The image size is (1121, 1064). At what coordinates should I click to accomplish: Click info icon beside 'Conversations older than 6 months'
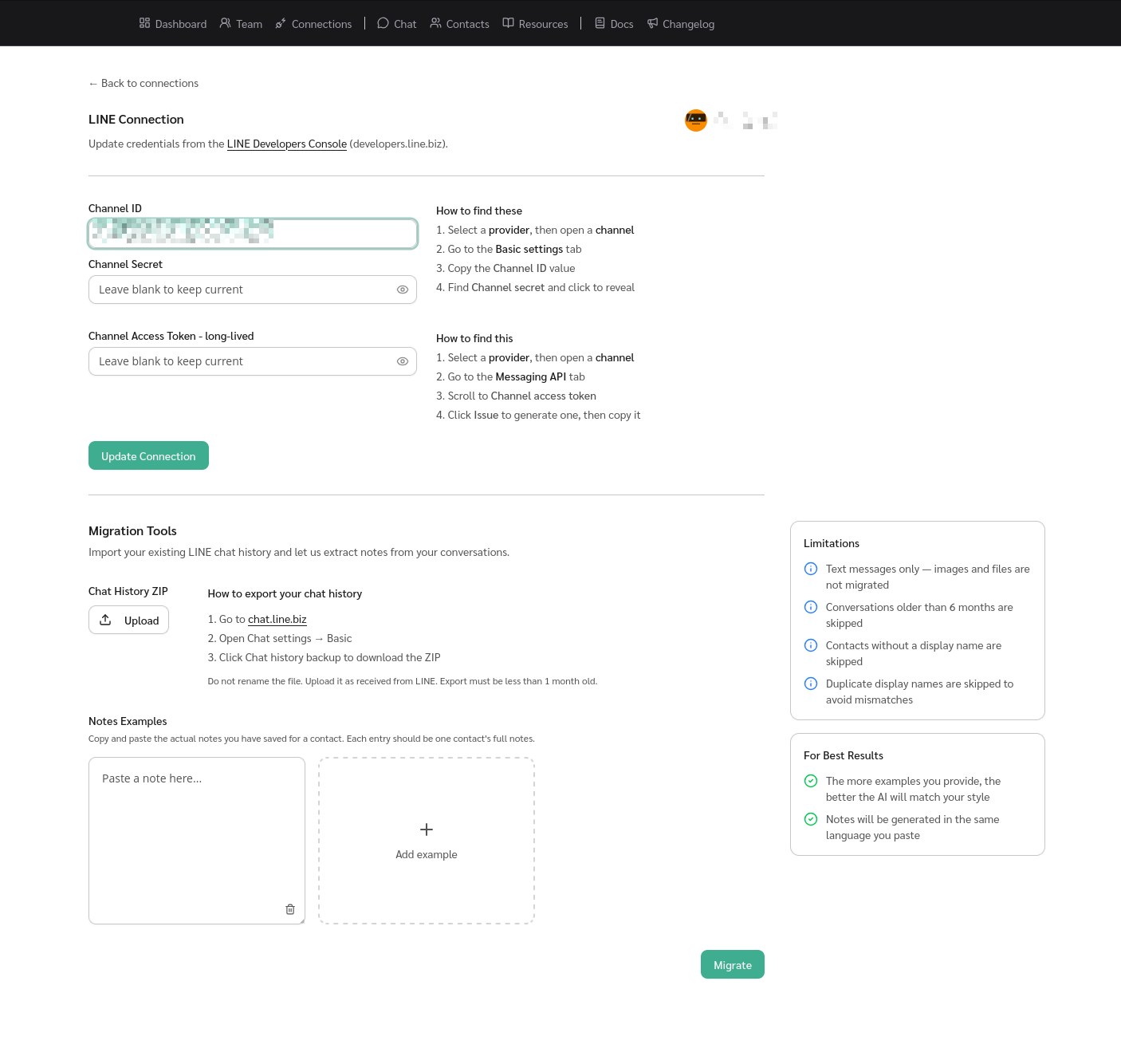(811, 607)
